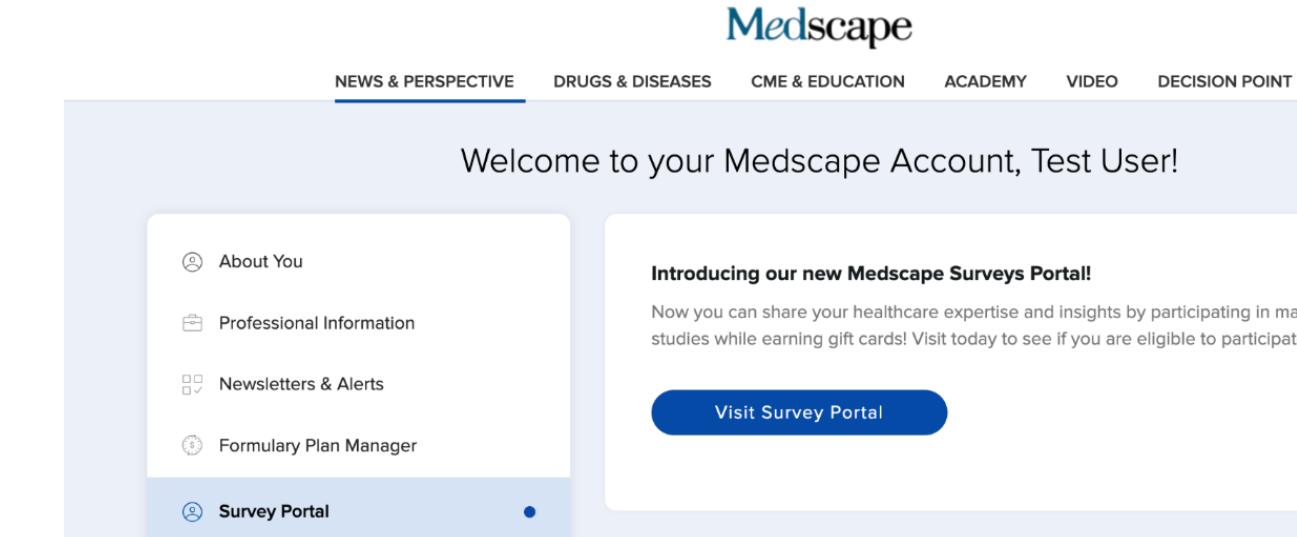
Task: Click the Professional Information briefcase icon
Action: (192, 323)
